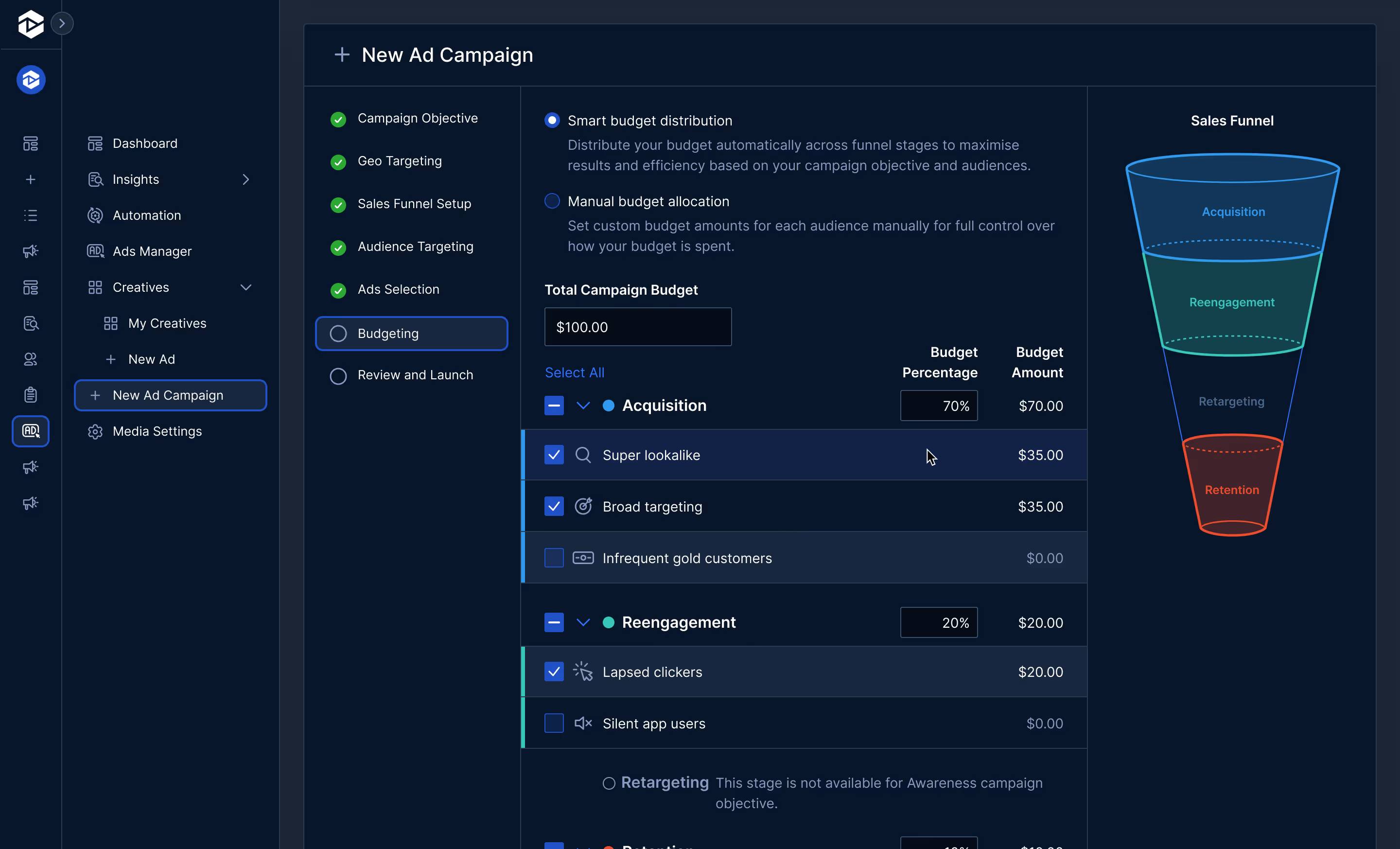Screen dimensions: 1400x849
Task: Click the clipboard icon in the left rail
Action: 30,395
